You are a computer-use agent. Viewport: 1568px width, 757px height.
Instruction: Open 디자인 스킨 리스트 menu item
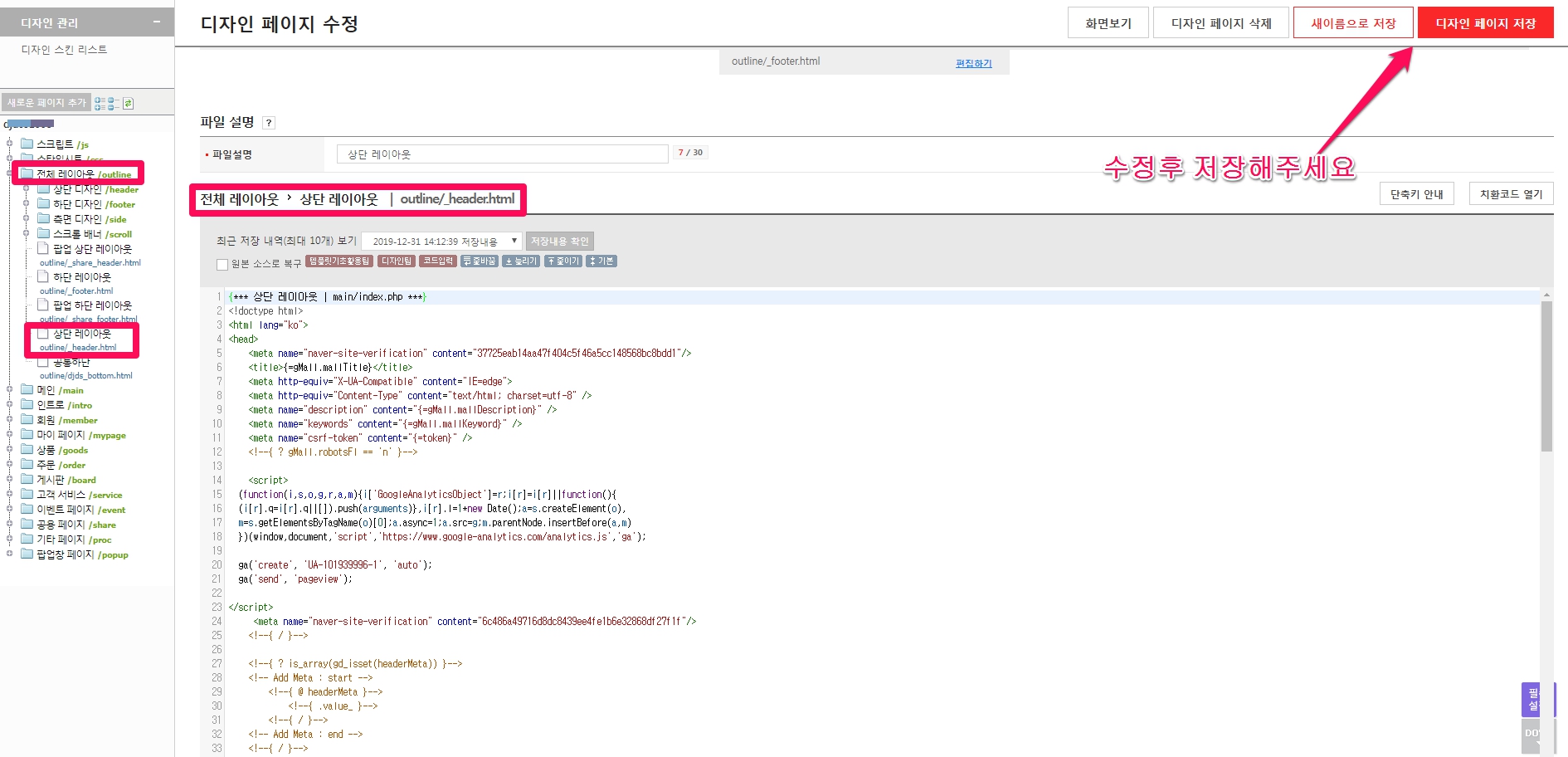[x=64, y=50]
